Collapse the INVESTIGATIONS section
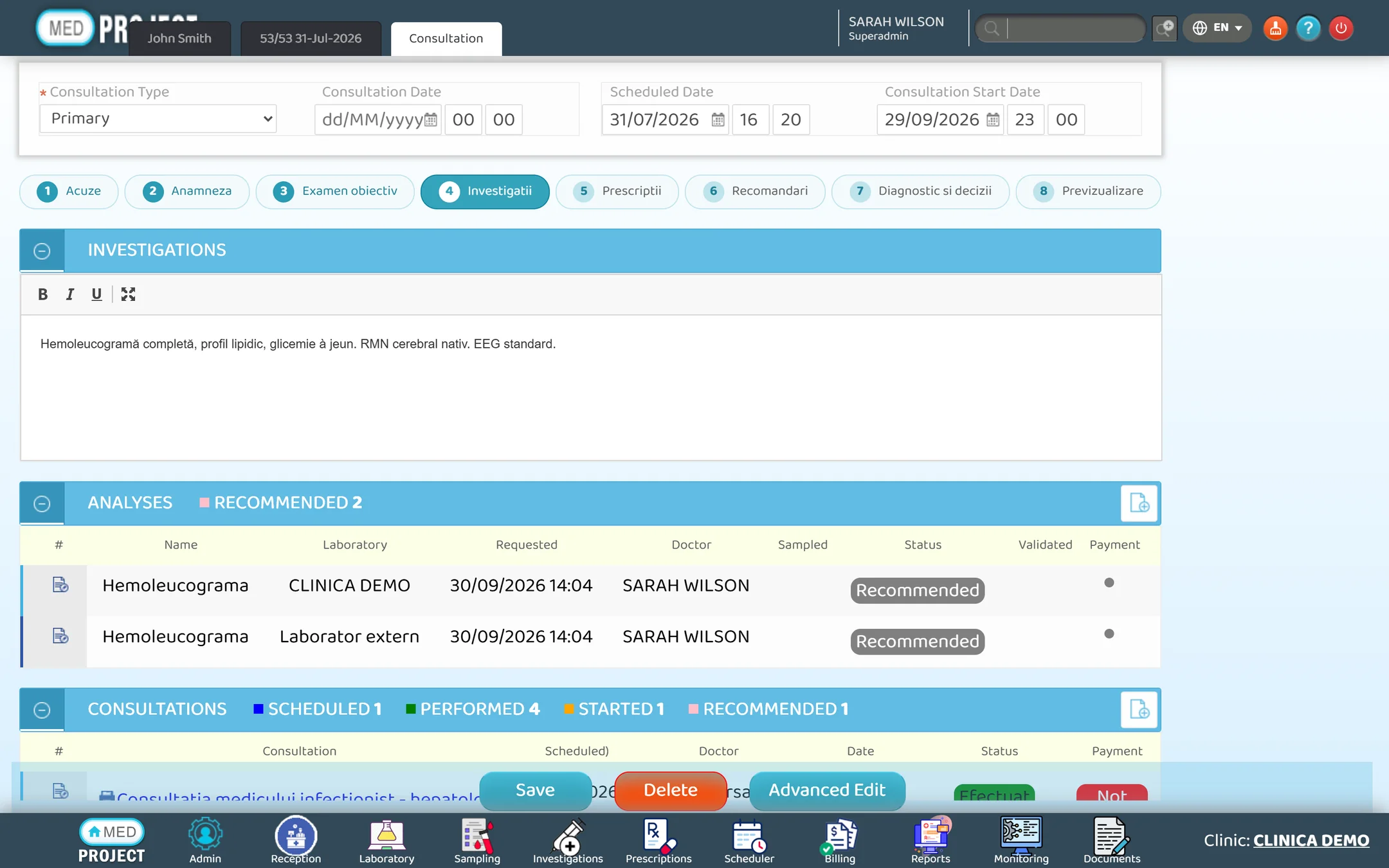Screen dimensions: 1389x868 coord(42,251)
